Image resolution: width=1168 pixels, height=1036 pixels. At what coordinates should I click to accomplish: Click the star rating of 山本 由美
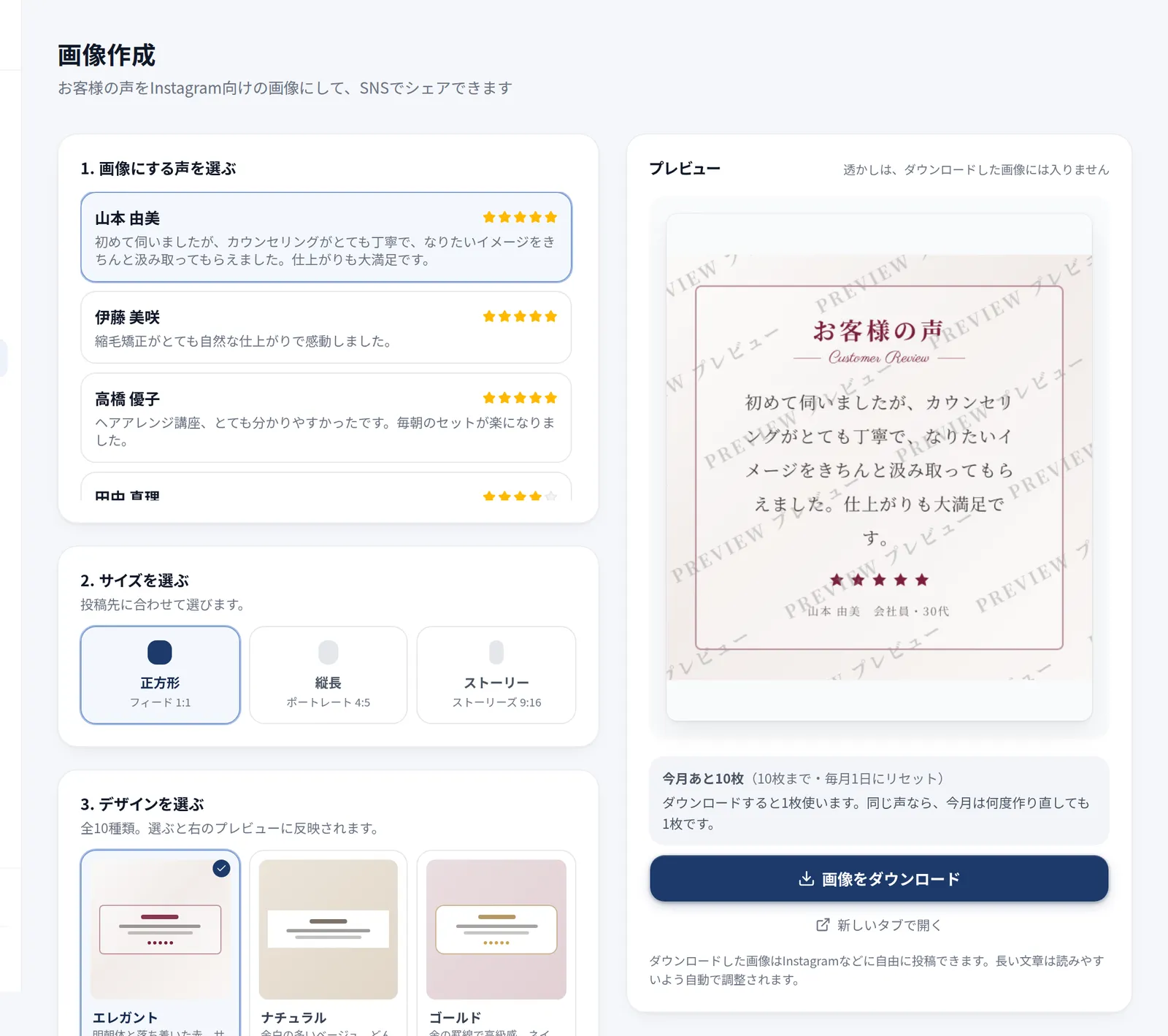pos(520,217)
